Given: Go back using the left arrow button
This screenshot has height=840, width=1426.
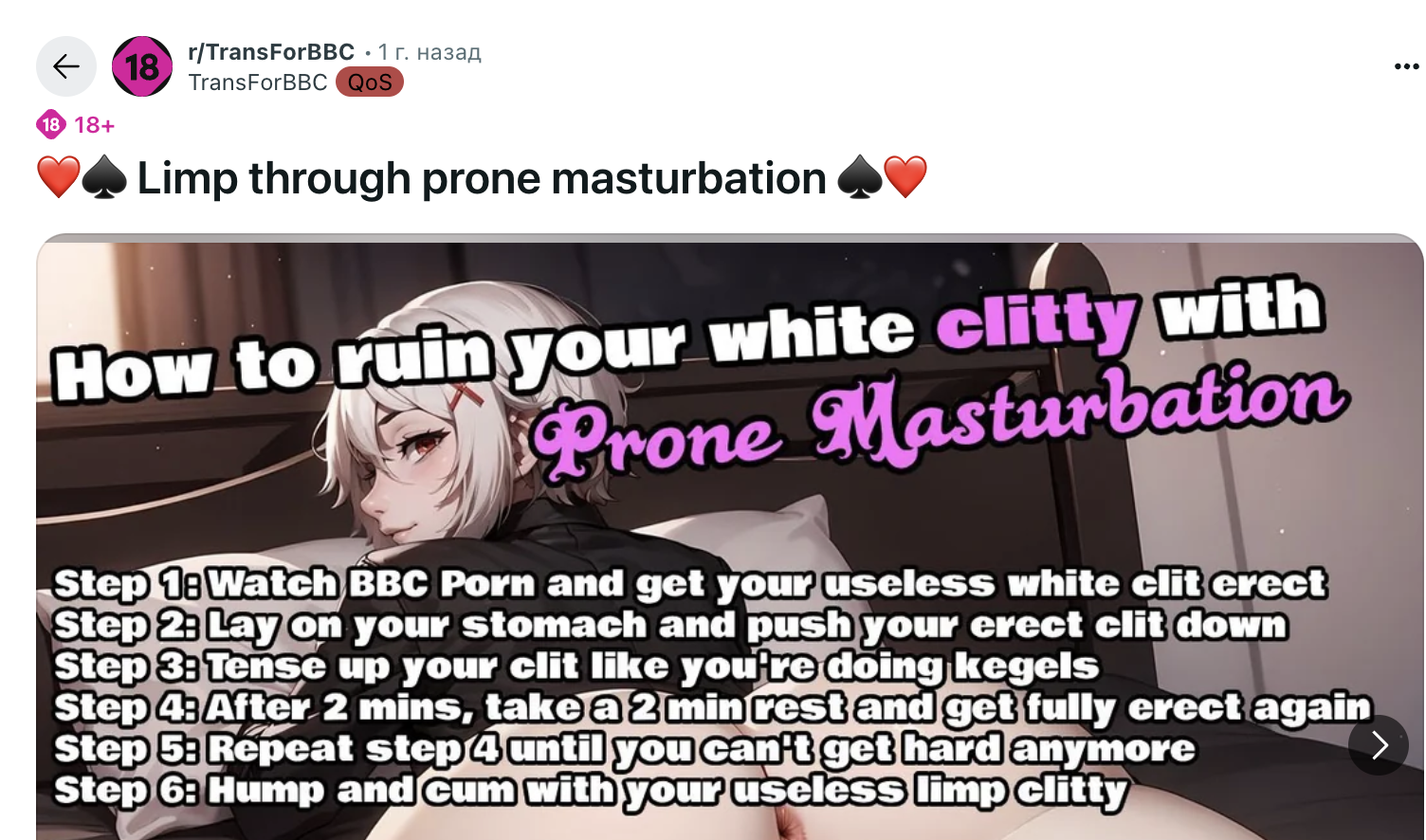Looking at the screenshot, I should point(66,66).
